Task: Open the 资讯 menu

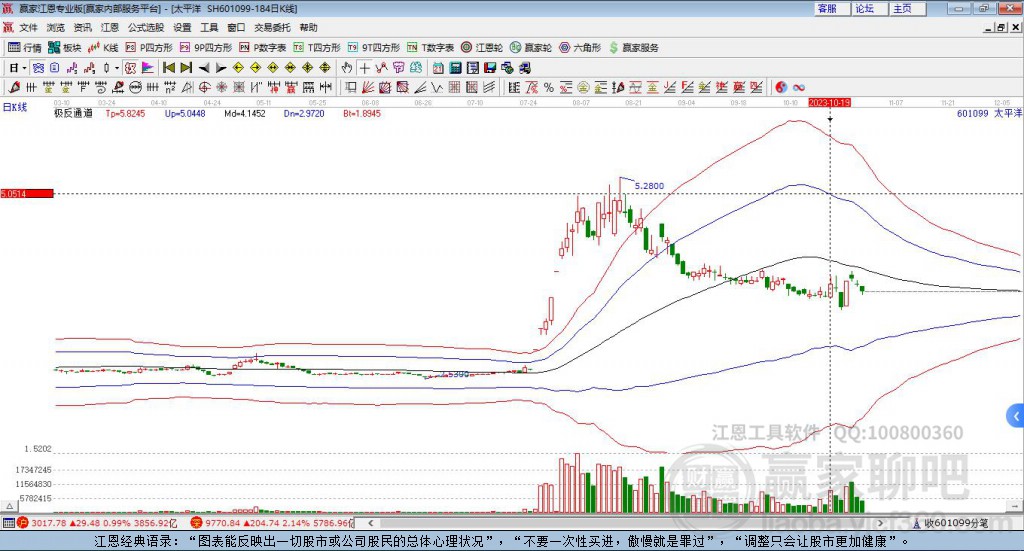Action: tap(82, 27)
